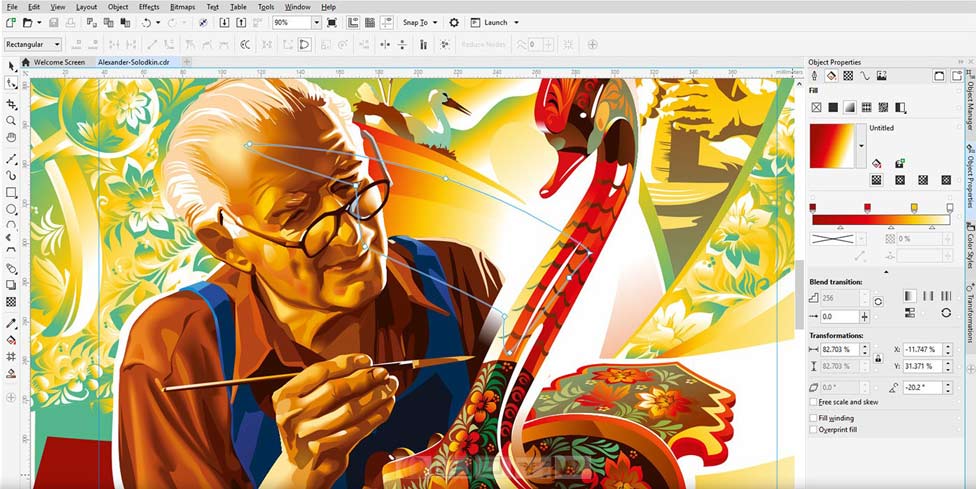This screenshot has height=489, width=976.
Task: Open the fountain fill preset picker arrow
Action: coord(862,145)
